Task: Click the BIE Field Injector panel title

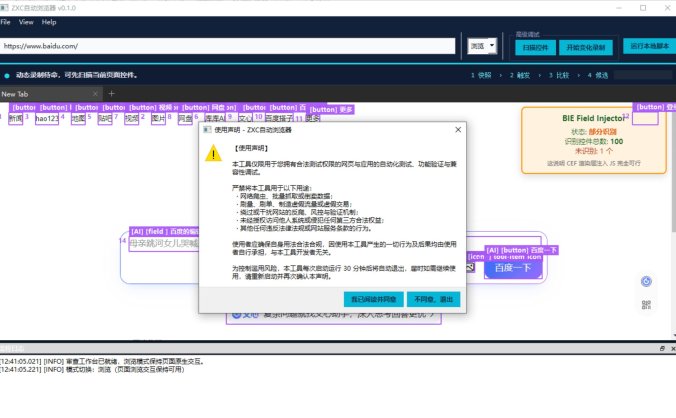Action: tap(593, 118)
